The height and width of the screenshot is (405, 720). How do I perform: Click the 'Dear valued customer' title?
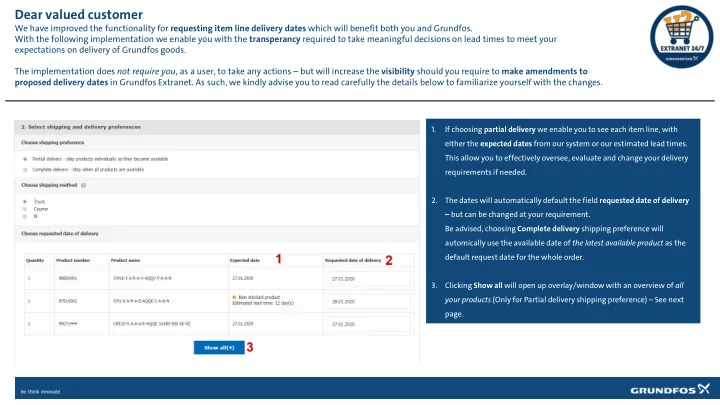coord(79,15)
